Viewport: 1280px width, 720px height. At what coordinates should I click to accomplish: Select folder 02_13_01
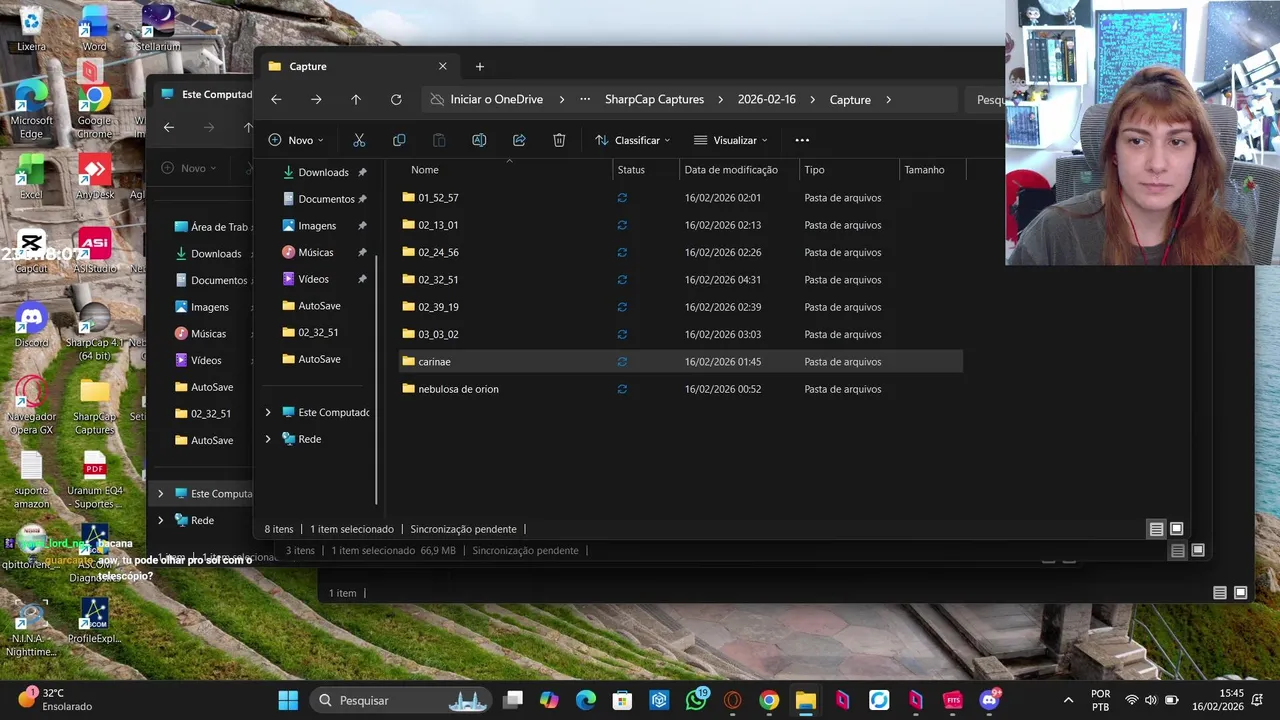click(680, 225)
